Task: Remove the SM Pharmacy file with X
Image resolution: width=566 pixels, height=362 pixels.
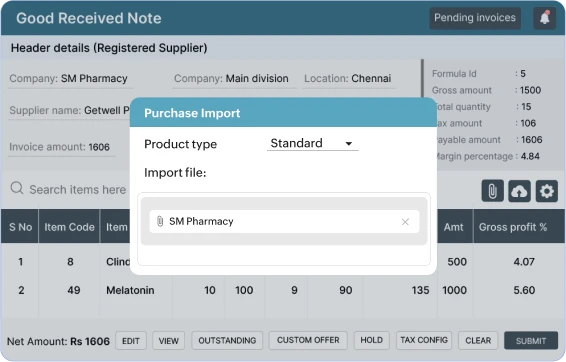Action: [x=405, y=222]
